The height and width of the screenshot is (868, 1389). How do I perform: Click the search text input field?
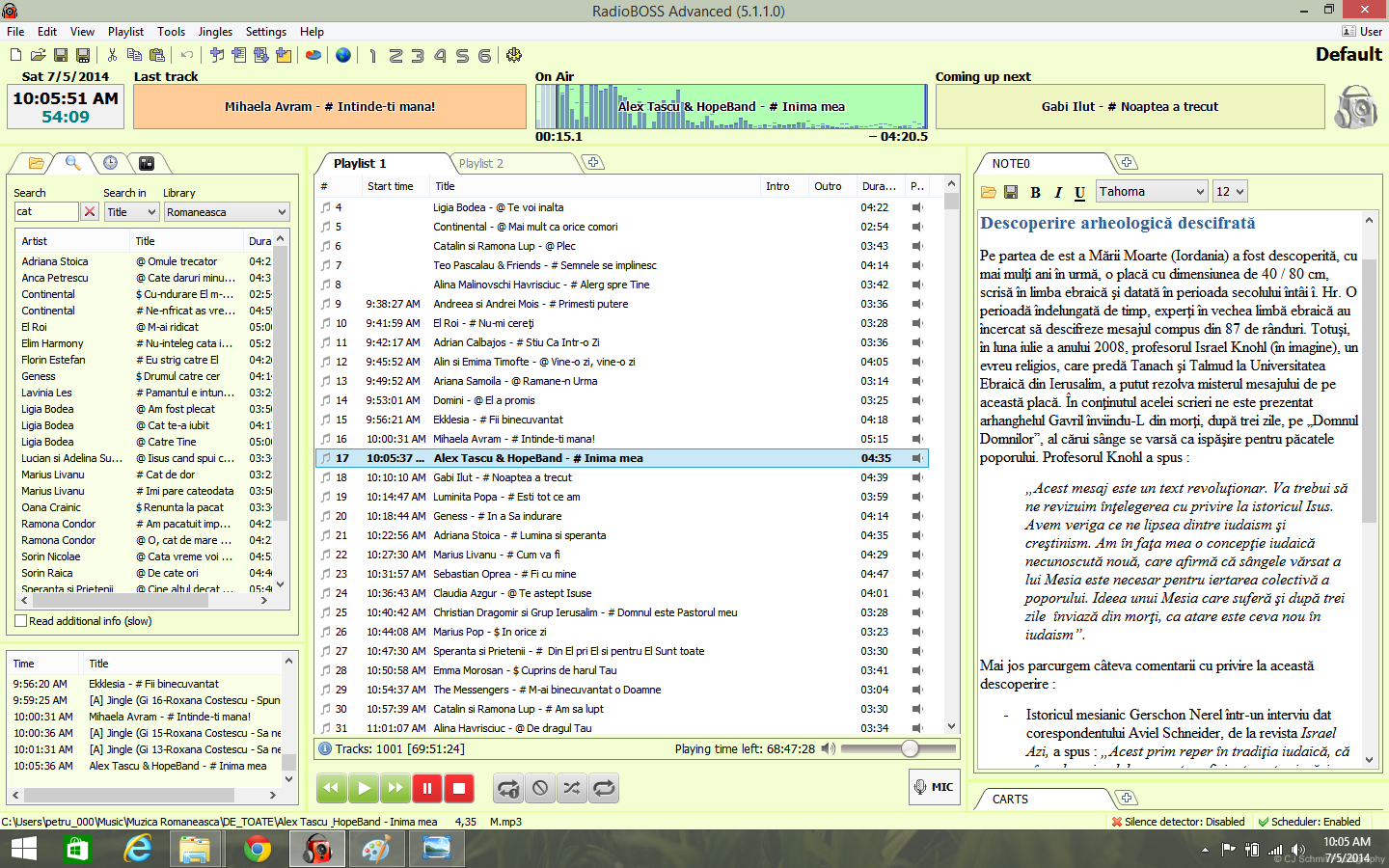coord(46,212)
